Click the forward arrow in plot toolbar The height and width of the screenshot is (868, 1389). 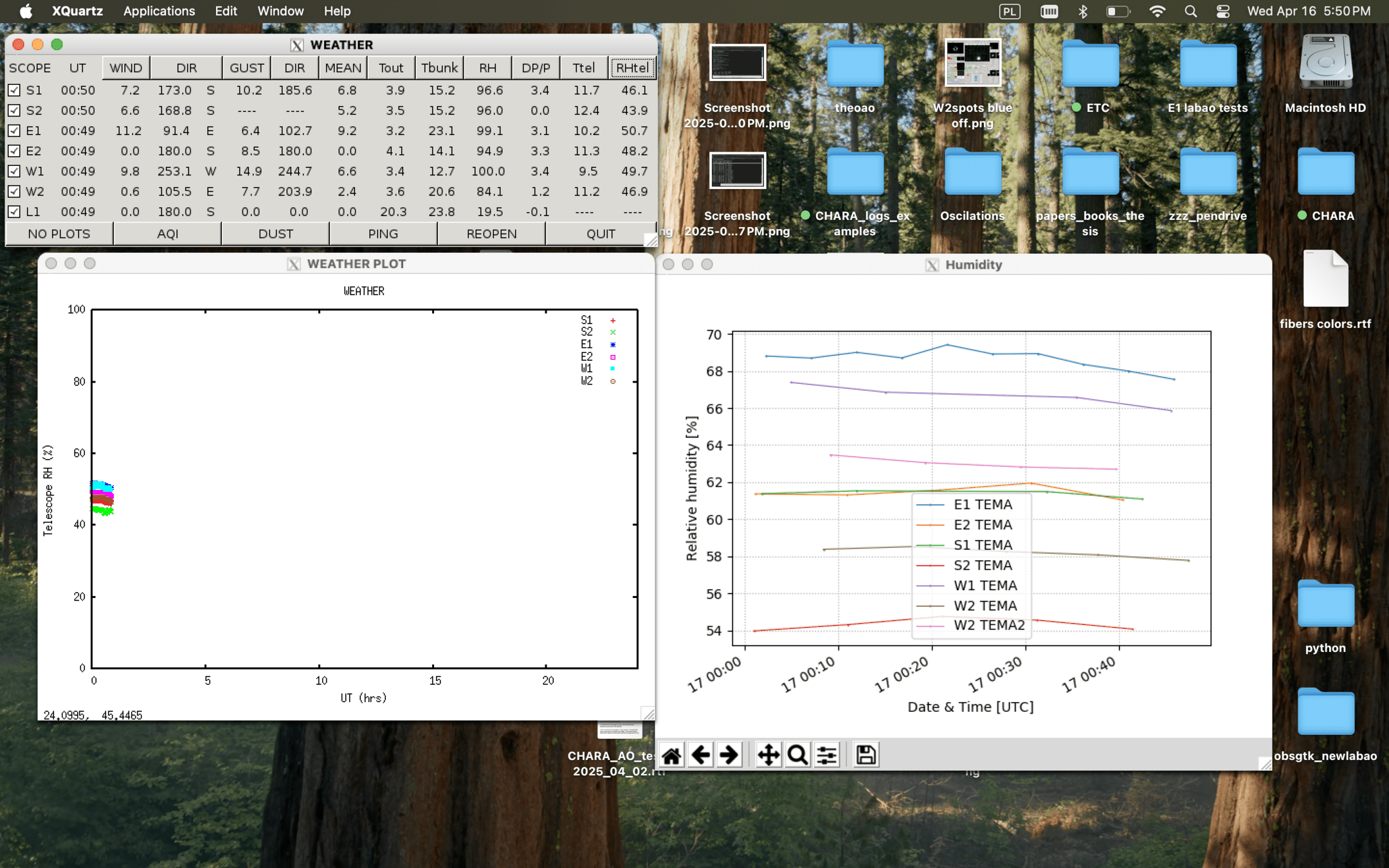tap(729, 755)
